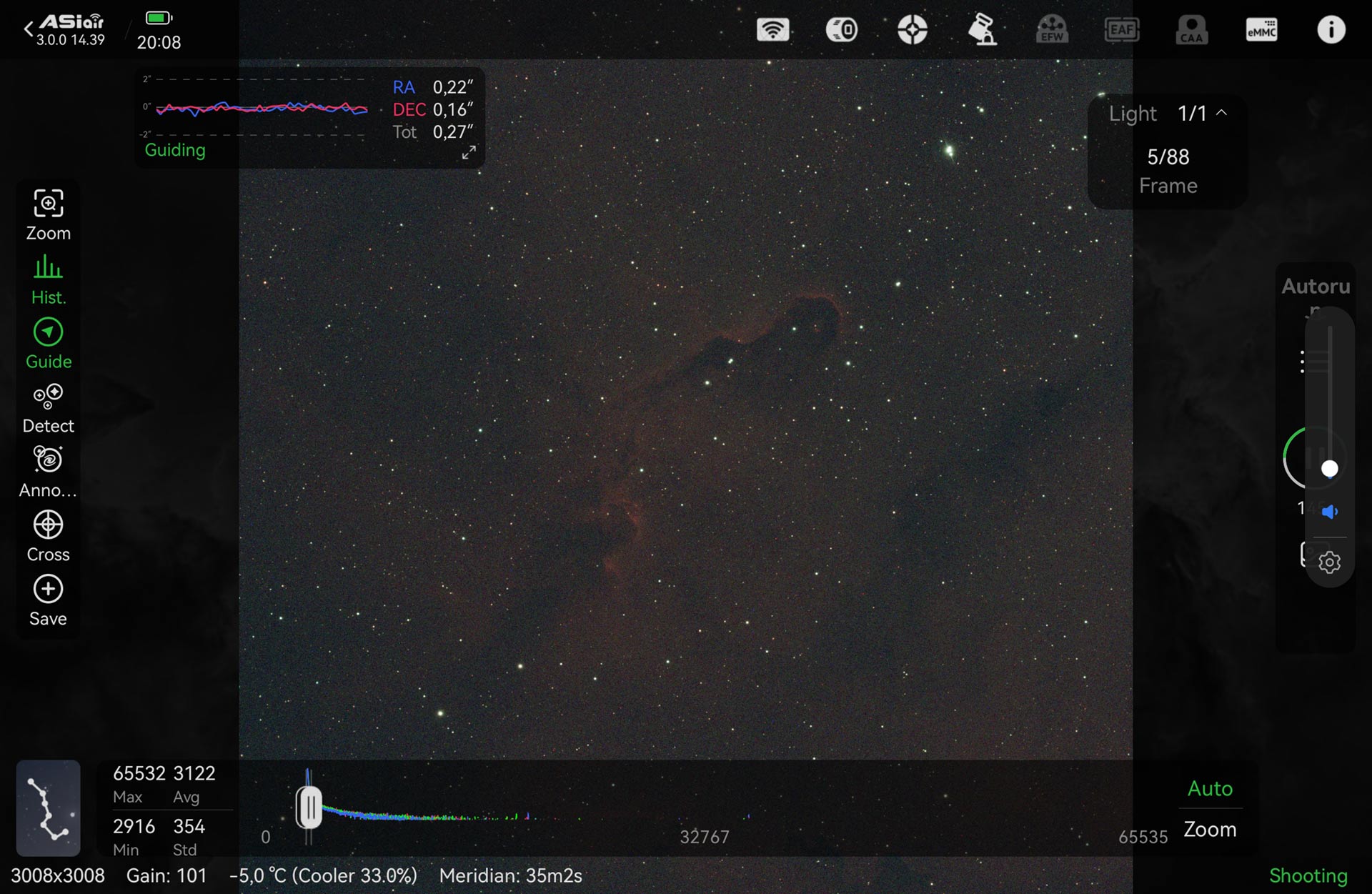Click Zoom histogram button
Viewport: 1372px width, 894px height.
click(1210, 829)
